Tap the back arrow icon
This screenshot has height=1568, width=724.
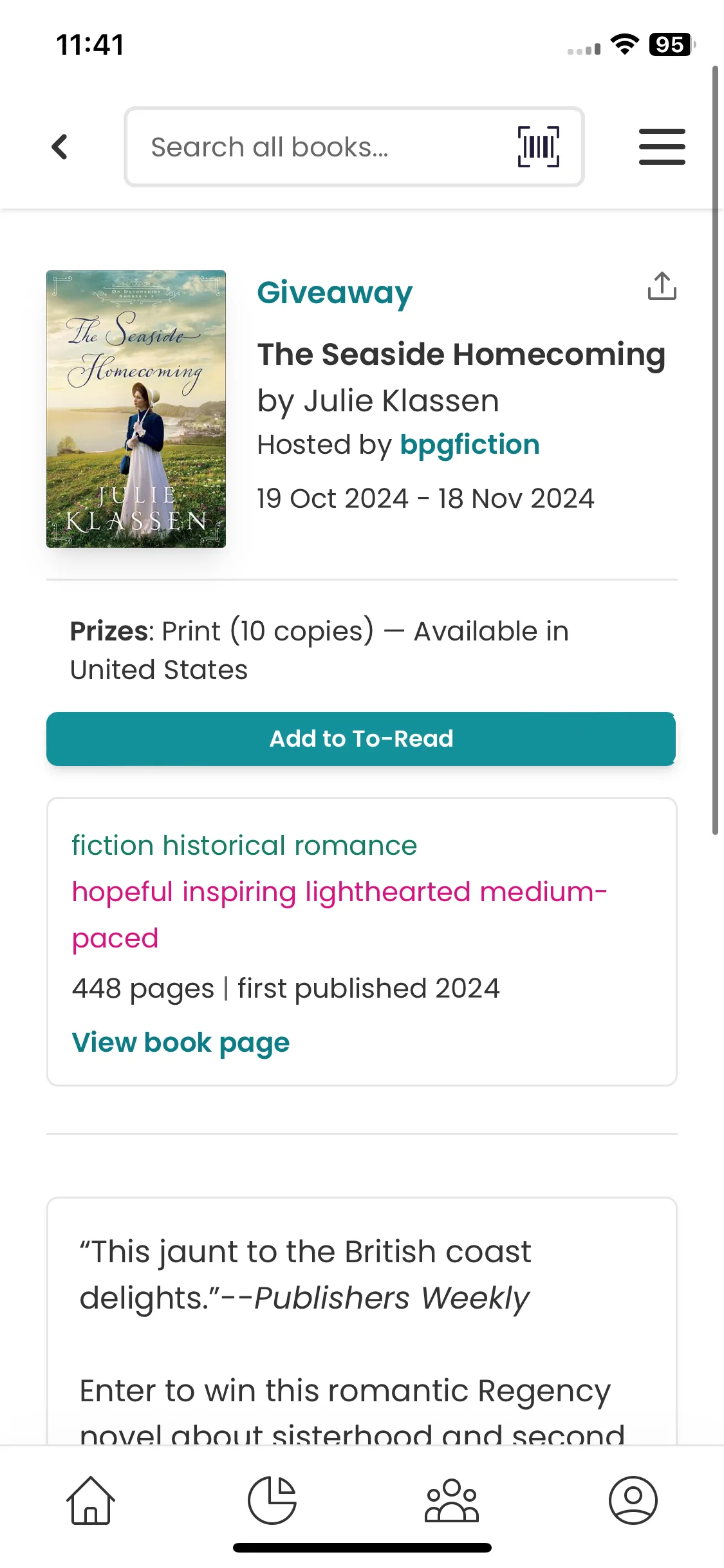(60, 147)
